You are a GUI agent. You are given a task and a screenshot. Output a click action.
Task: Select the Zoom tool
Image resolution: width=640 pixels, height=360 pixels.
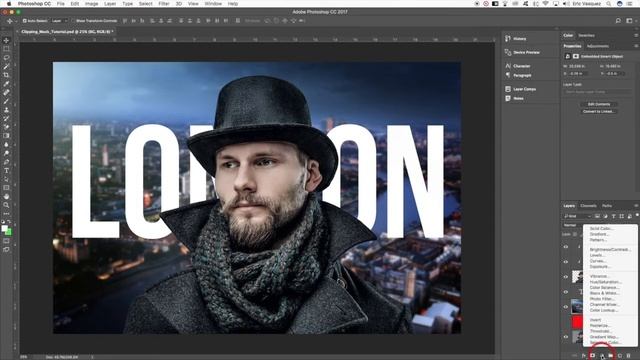pyautogui.click(x=6, y=205)
